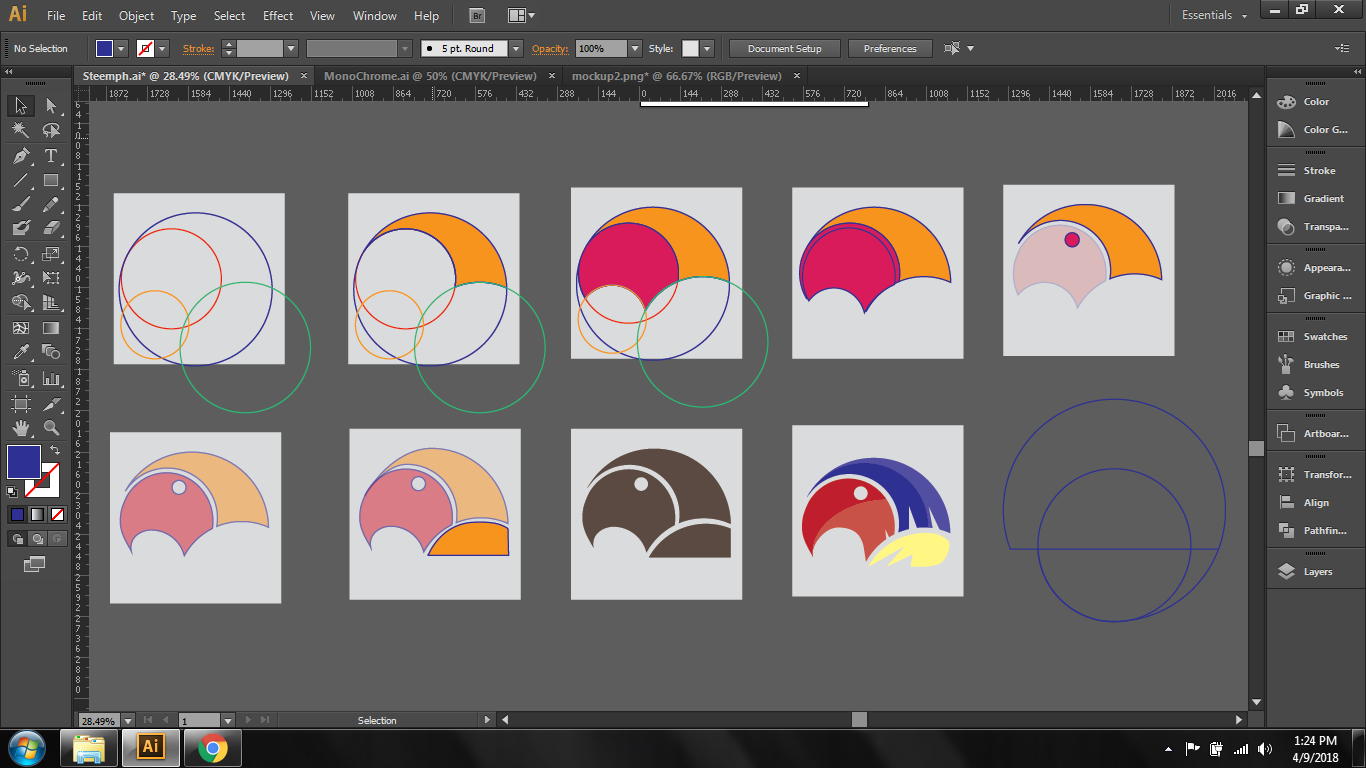Open the Pathfinder panel
The image size is (1366, 768).
[x=1312, y=531]
